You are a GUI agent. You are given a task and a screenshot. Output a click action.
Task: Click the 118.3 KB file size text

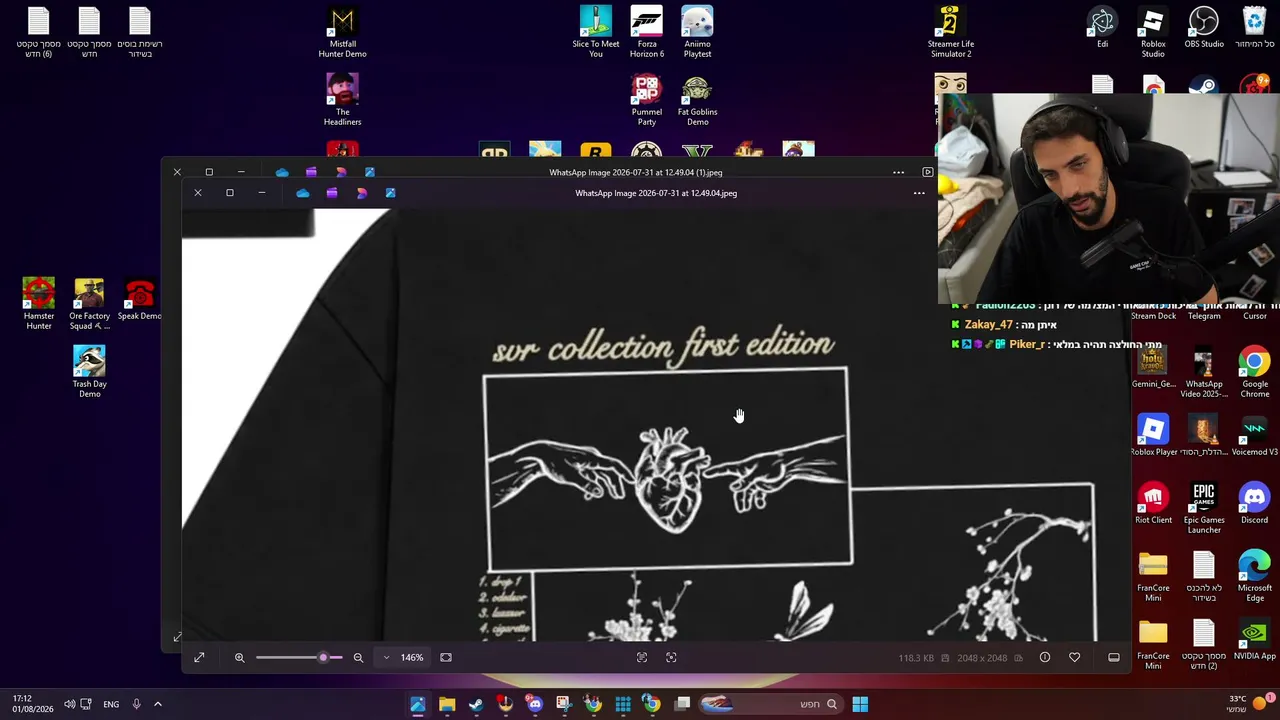[x=916, y=658]
